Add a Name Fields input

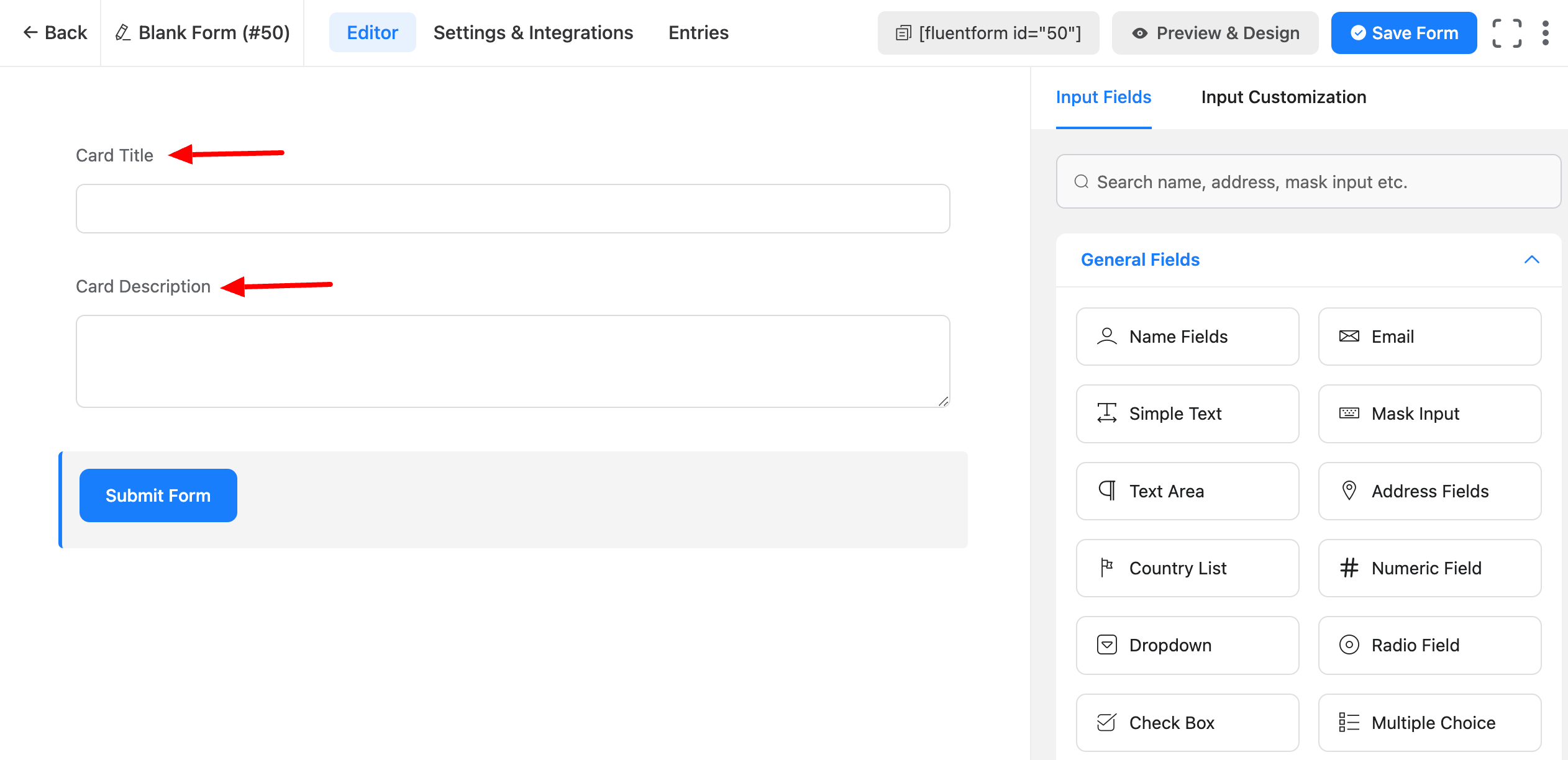click(x=1187, y=337)
